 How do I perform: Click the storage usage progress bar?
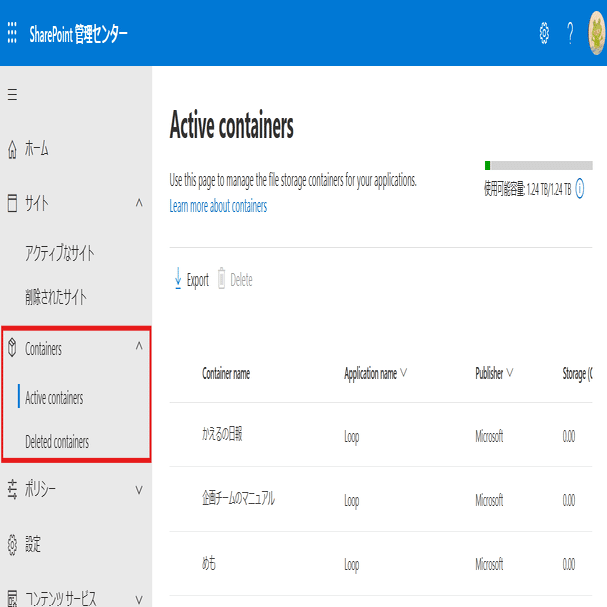tap(538, 165)
